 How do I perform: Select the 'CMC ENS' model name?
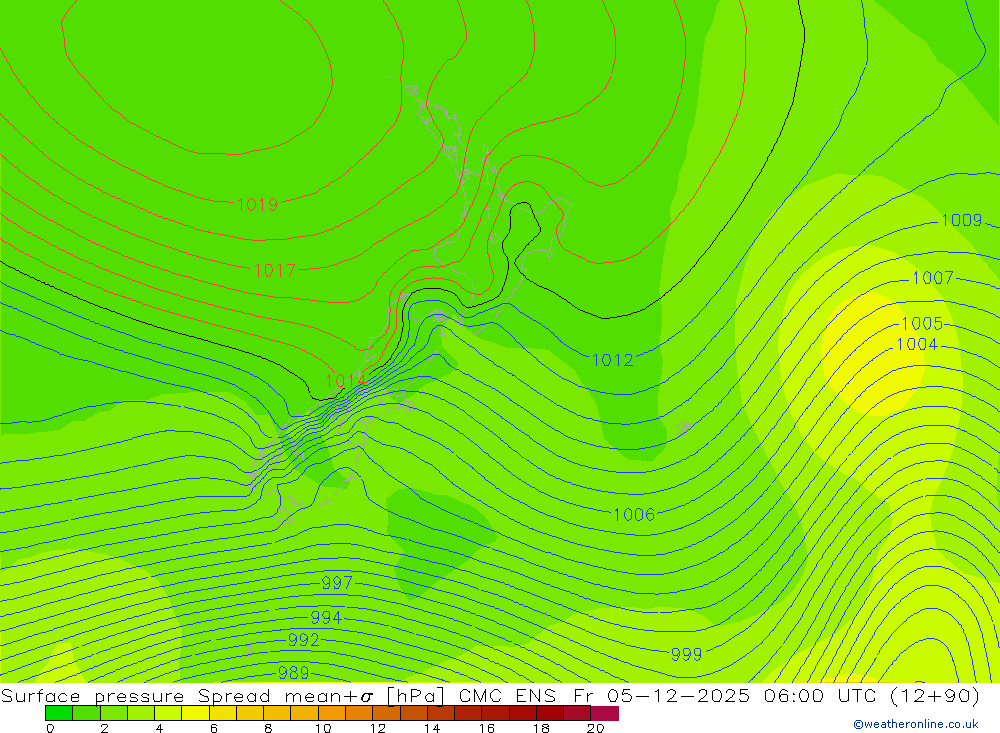point(507,695)
